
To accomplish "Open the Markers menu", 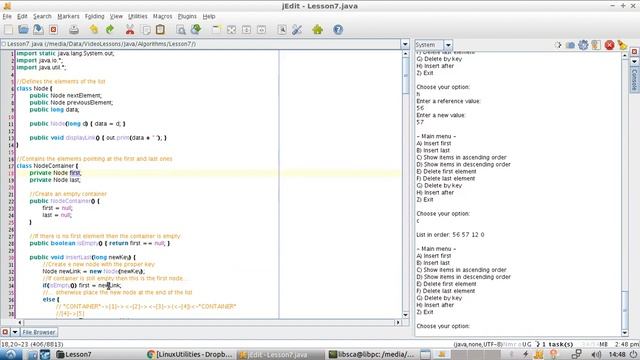I will (68, 16).
